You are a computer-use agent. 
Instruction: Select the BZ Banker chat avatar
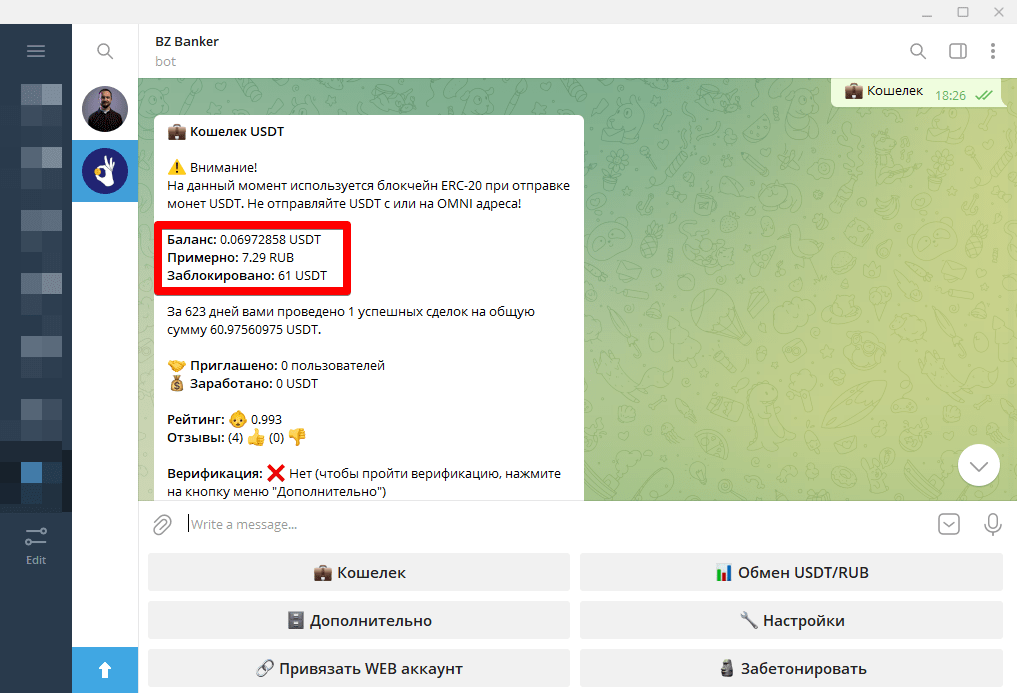tap(105, 171)
